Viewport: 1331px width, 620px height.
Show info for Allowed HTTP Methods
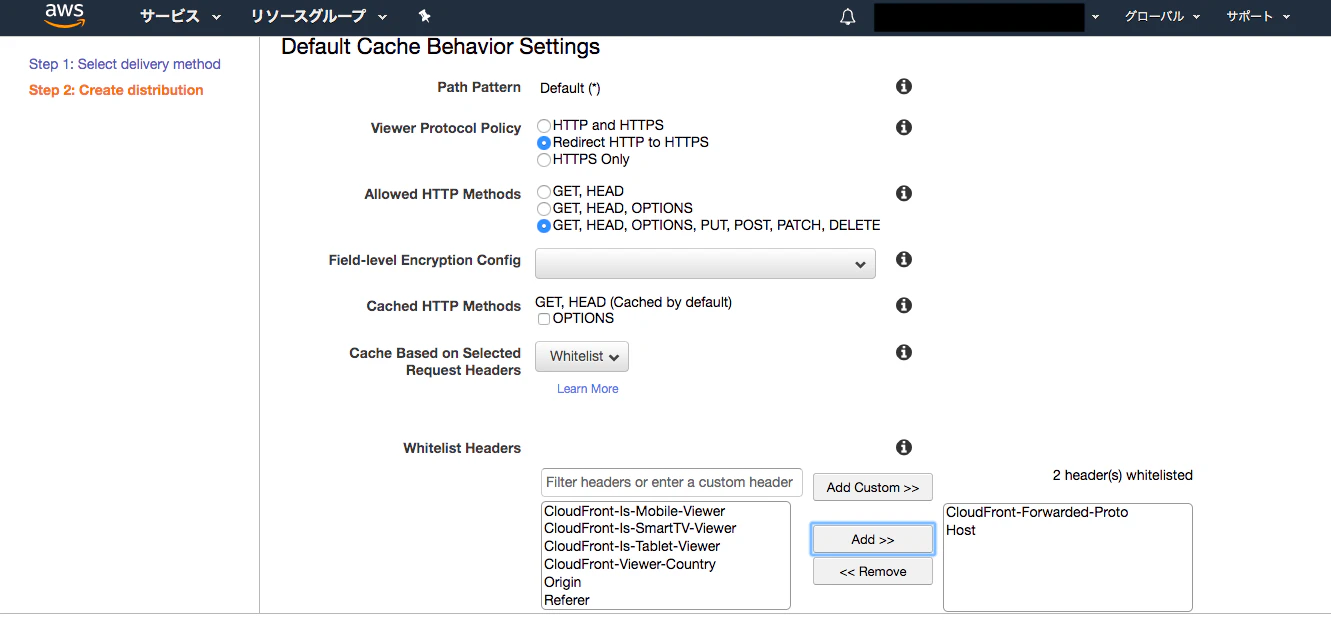[904, 194]
